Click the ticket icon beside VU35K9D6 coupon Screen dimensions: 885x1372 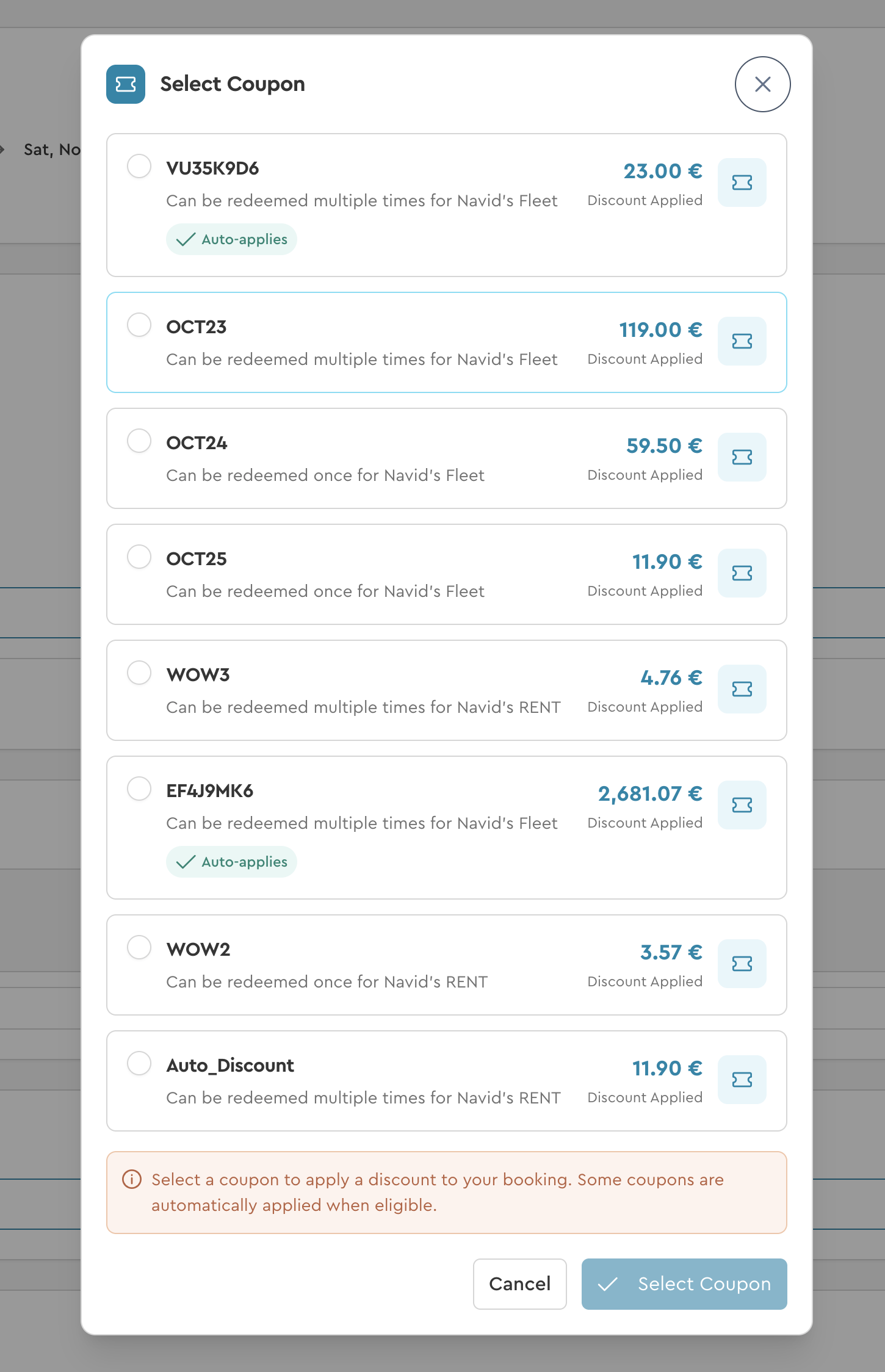742,182
